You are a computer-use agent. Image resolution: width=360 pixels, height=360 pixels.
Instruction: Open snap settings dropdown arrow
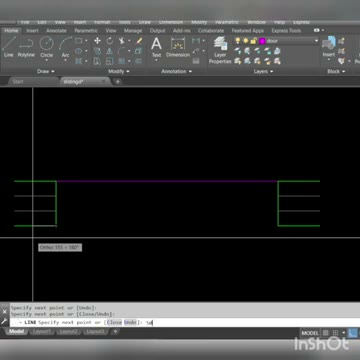[343, 333]
